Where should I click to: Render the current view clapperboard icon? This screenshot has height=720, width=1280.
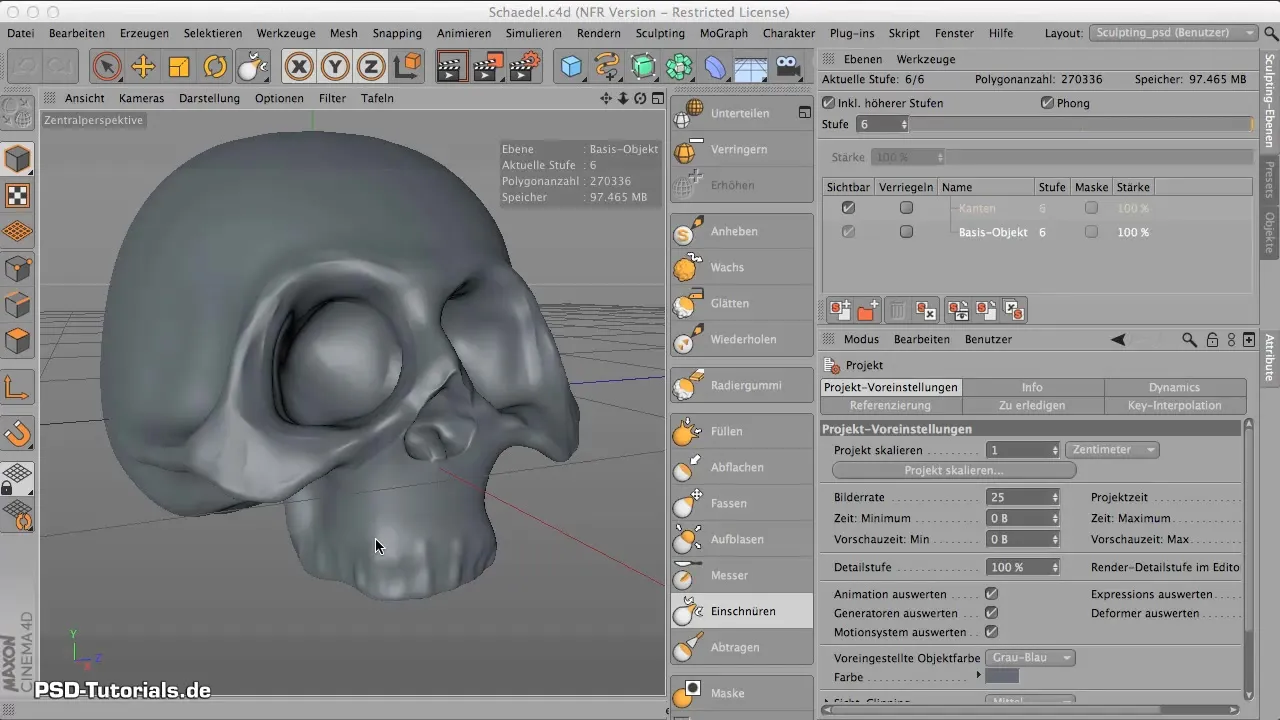point(453,67)
